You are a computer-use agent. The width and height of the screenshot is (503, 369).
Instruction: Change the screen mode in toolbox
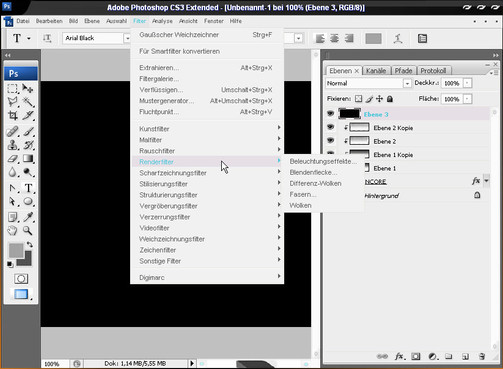21,294
